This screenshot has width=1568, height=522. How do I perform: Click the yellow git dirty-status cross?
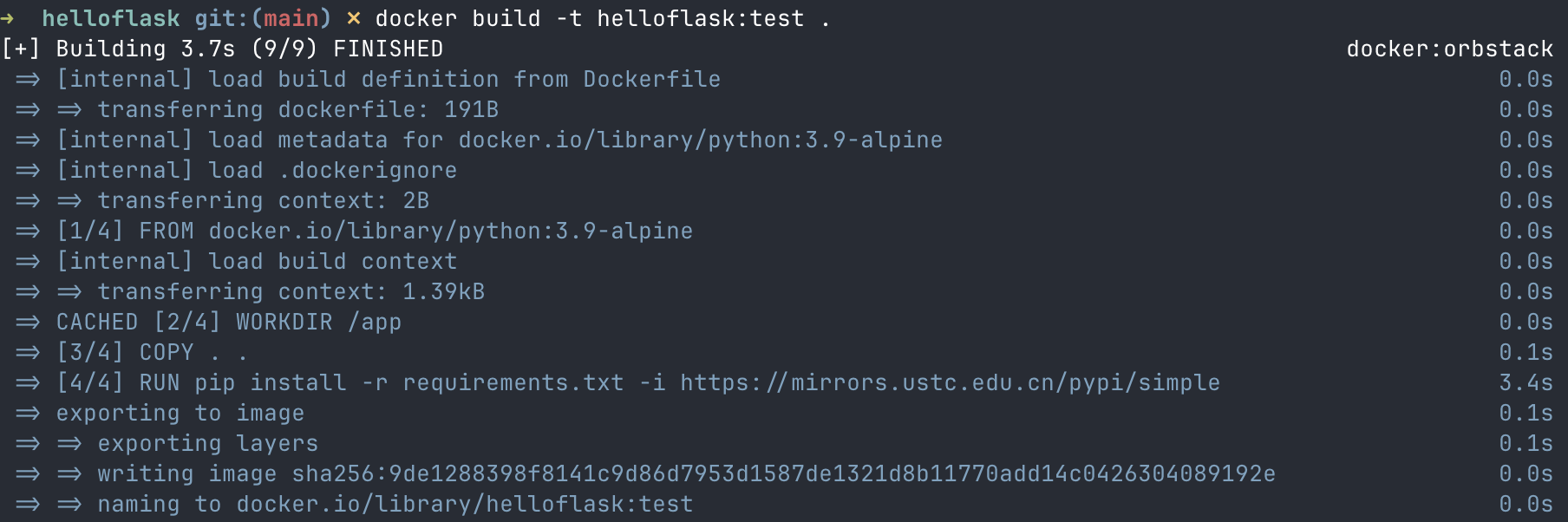[x=353, y=18]
